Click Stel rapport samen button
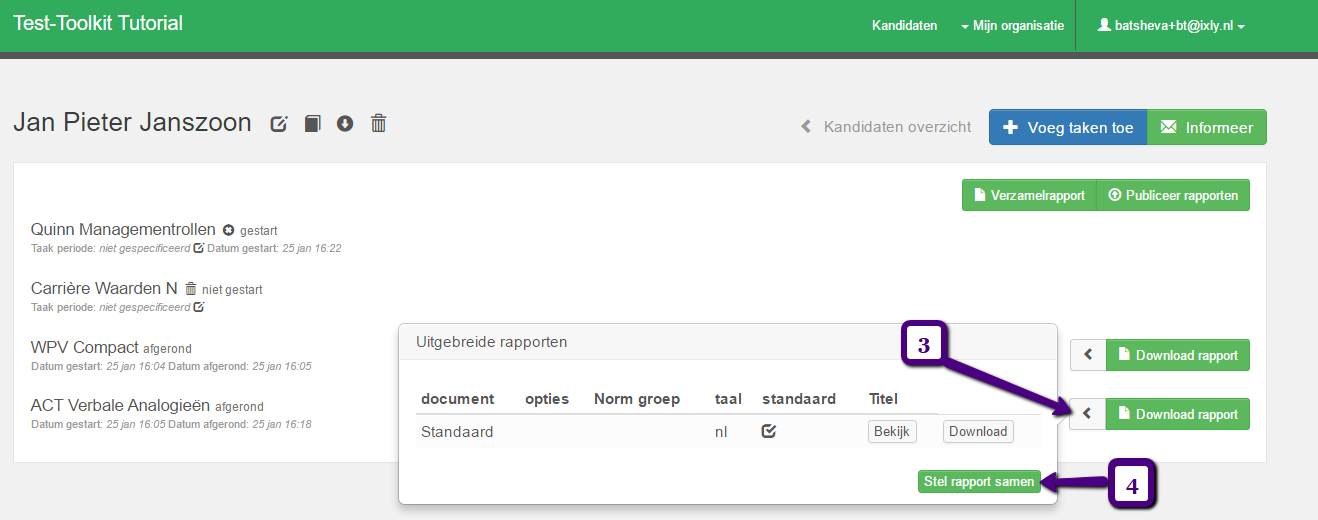This screenshot has width=1318, height=520. coord(979,482)
